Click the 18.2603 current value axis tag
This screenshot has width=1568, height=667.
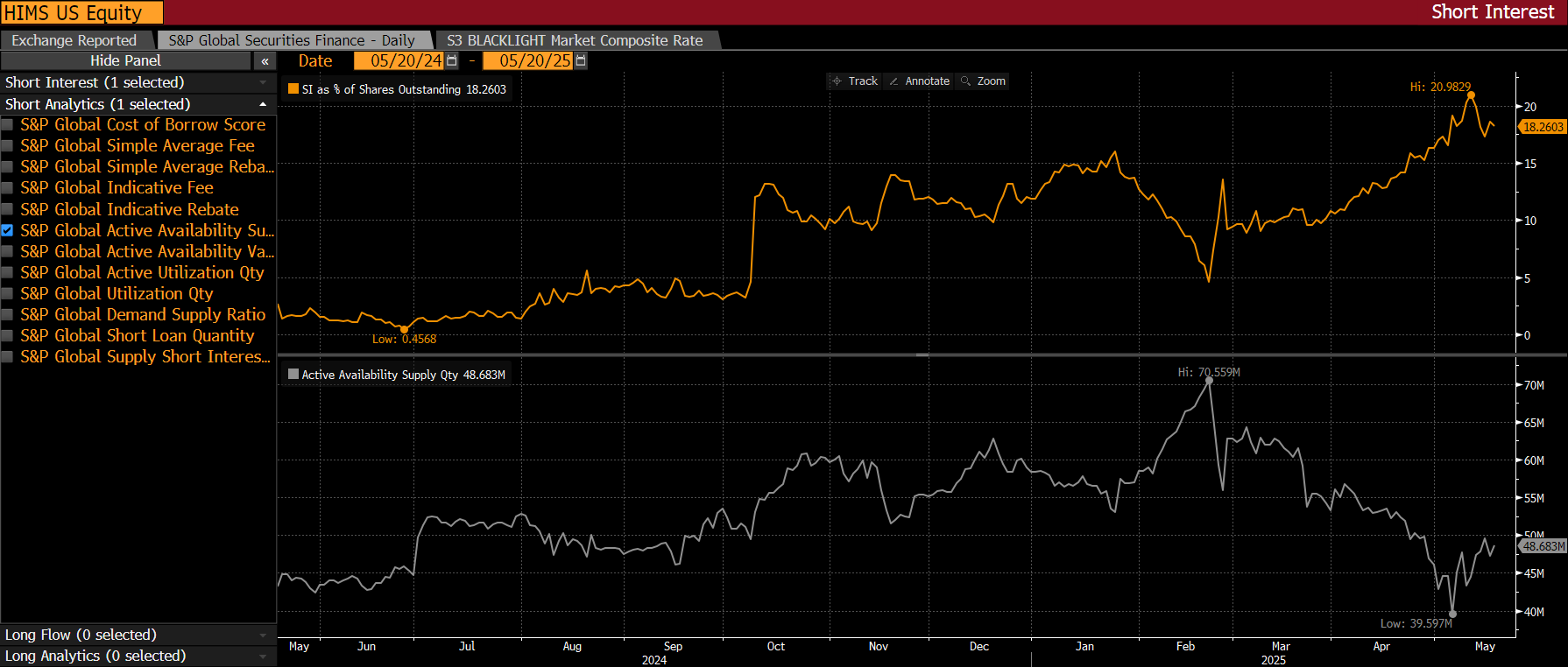point(1543,127)
